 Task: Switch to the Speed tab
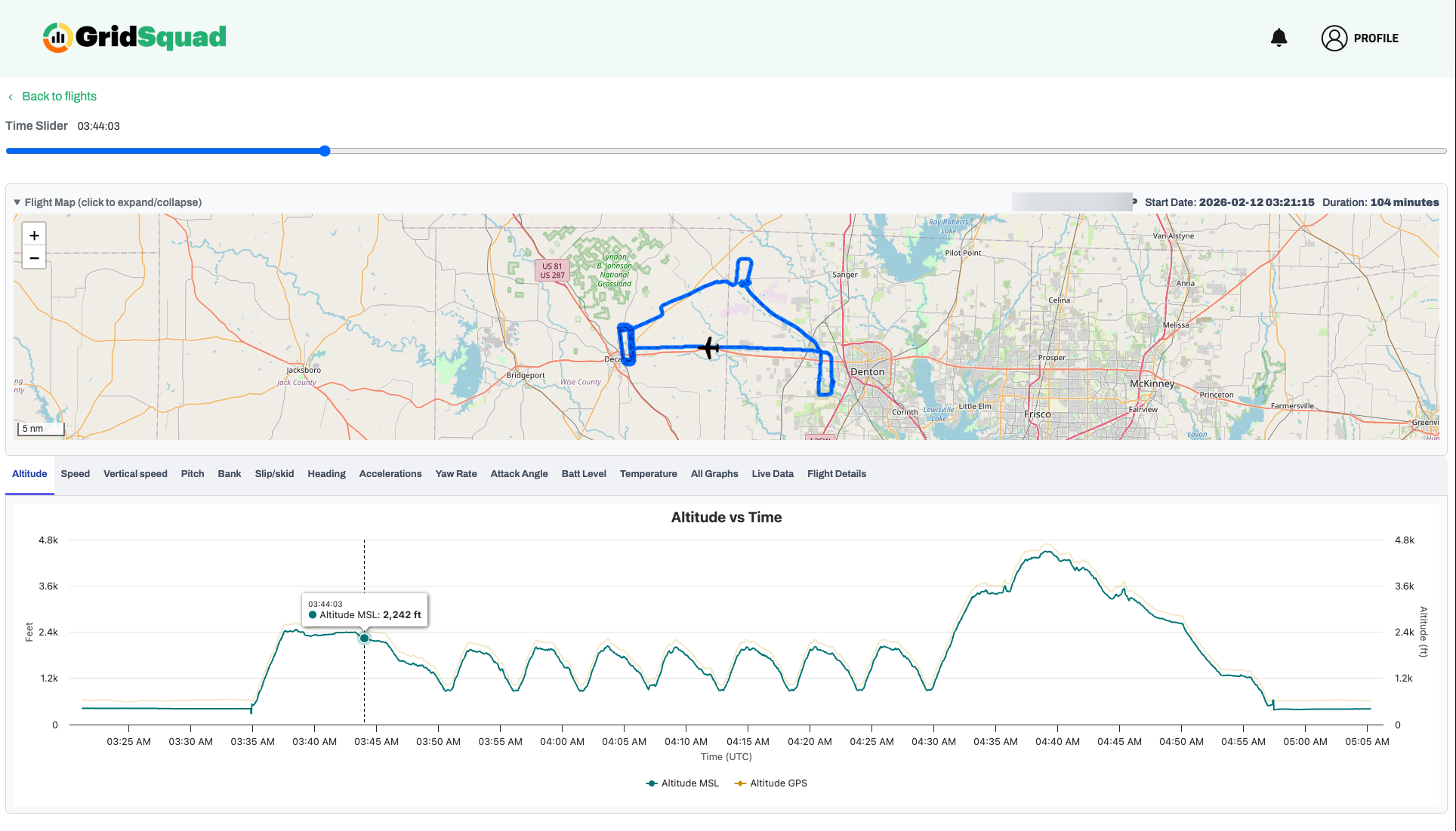pos(75,474)
